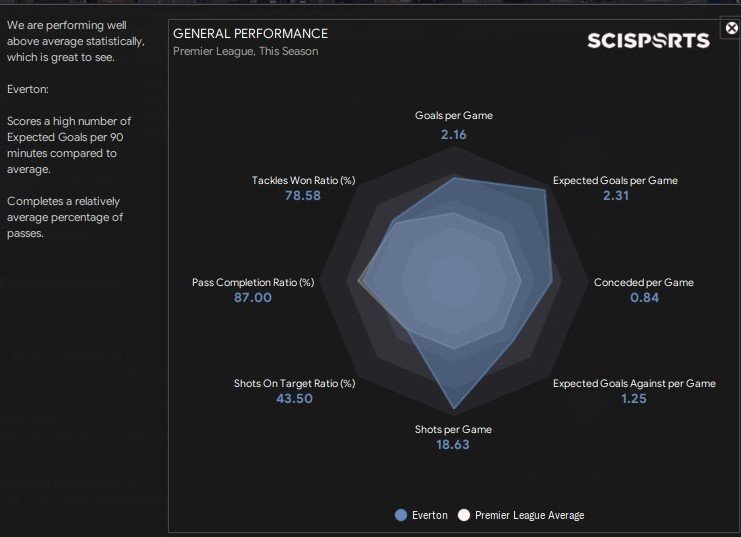This screenshot has height=537, width=741.
Task: Click the blue Everton legend dot
Action: (x=401, y=515)
